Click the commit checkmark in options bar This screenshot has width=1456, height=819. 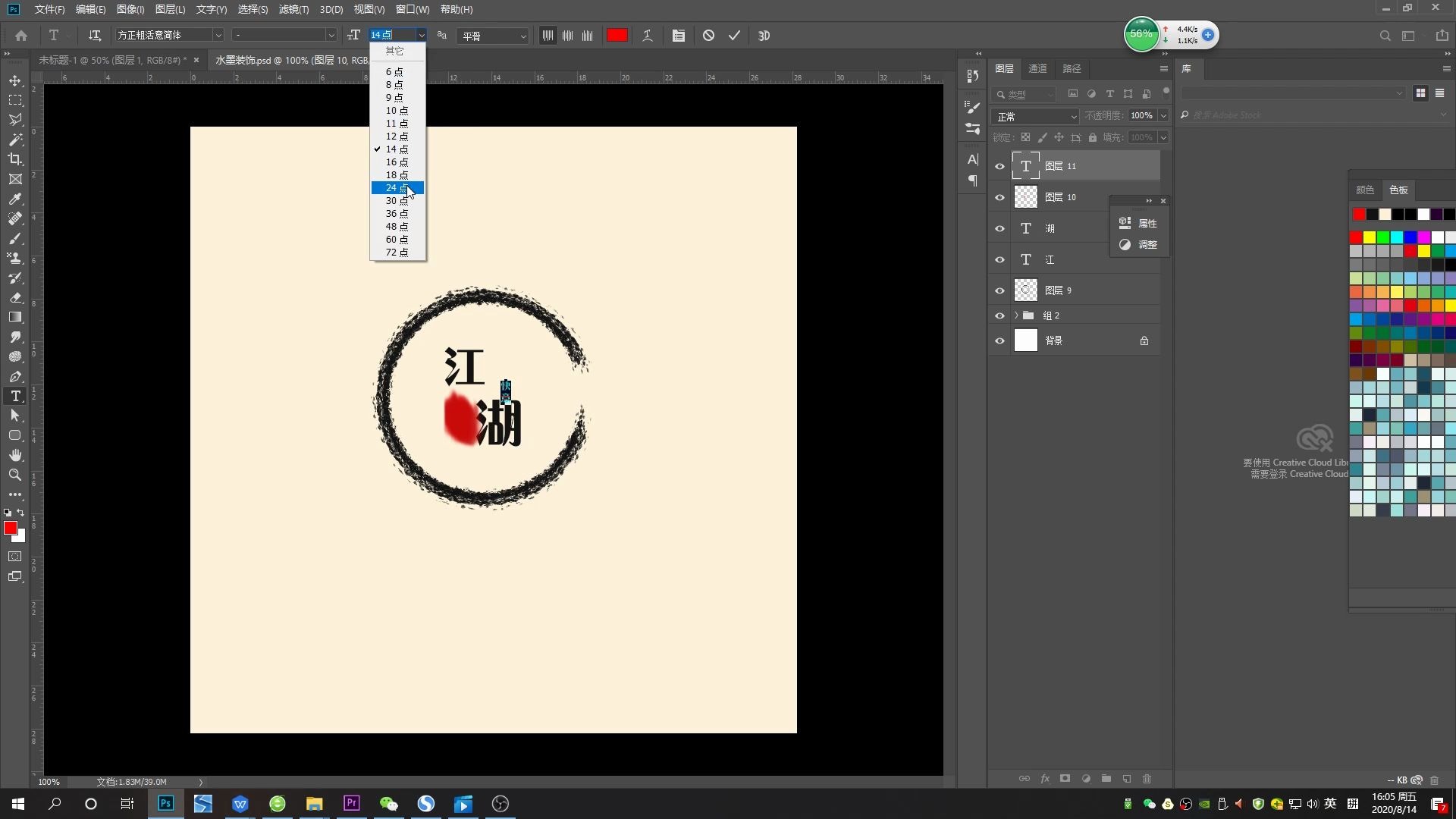click(734, 36)
